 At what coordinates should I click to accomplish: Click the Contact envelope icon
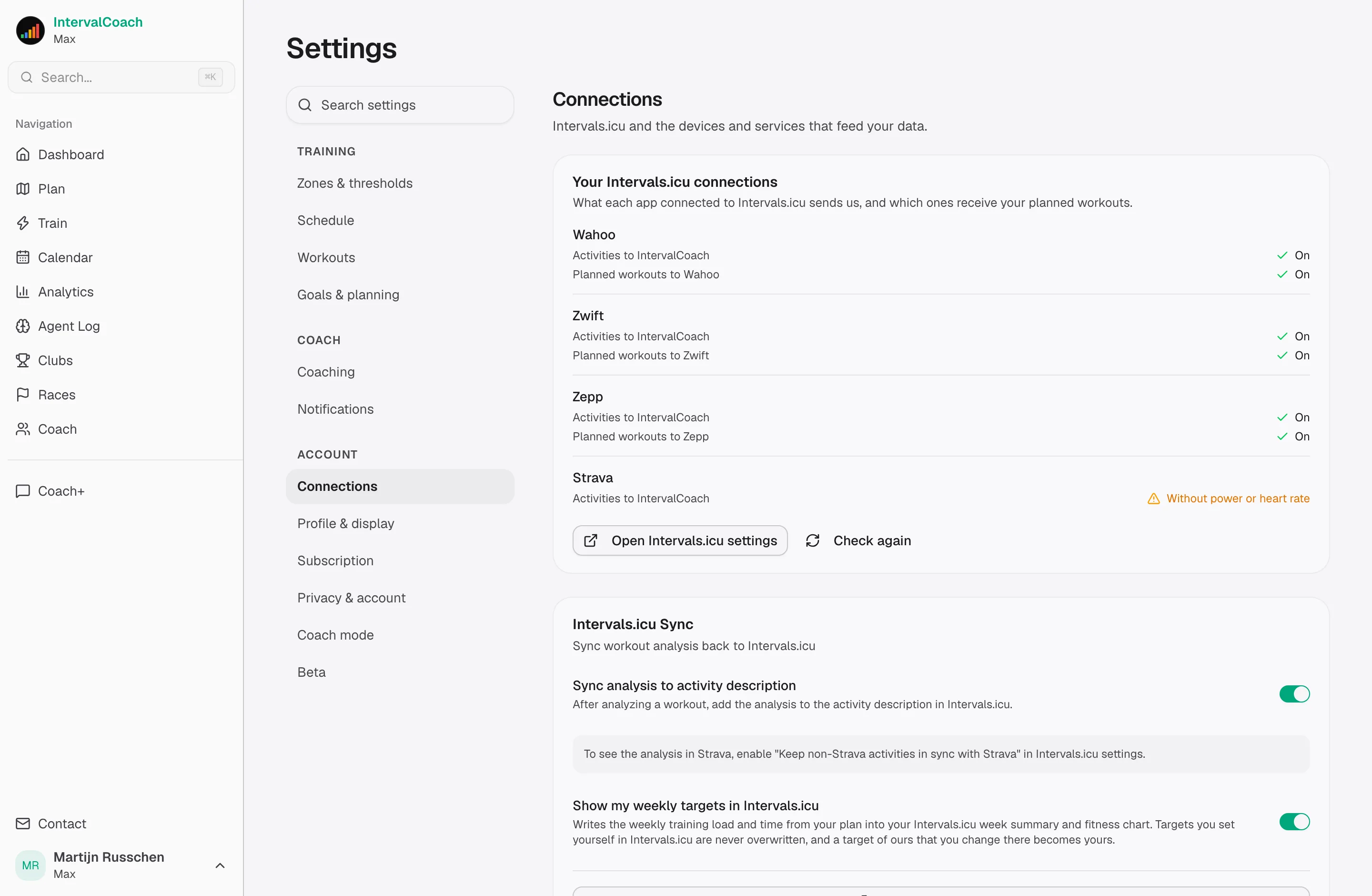tap(22, 824)
